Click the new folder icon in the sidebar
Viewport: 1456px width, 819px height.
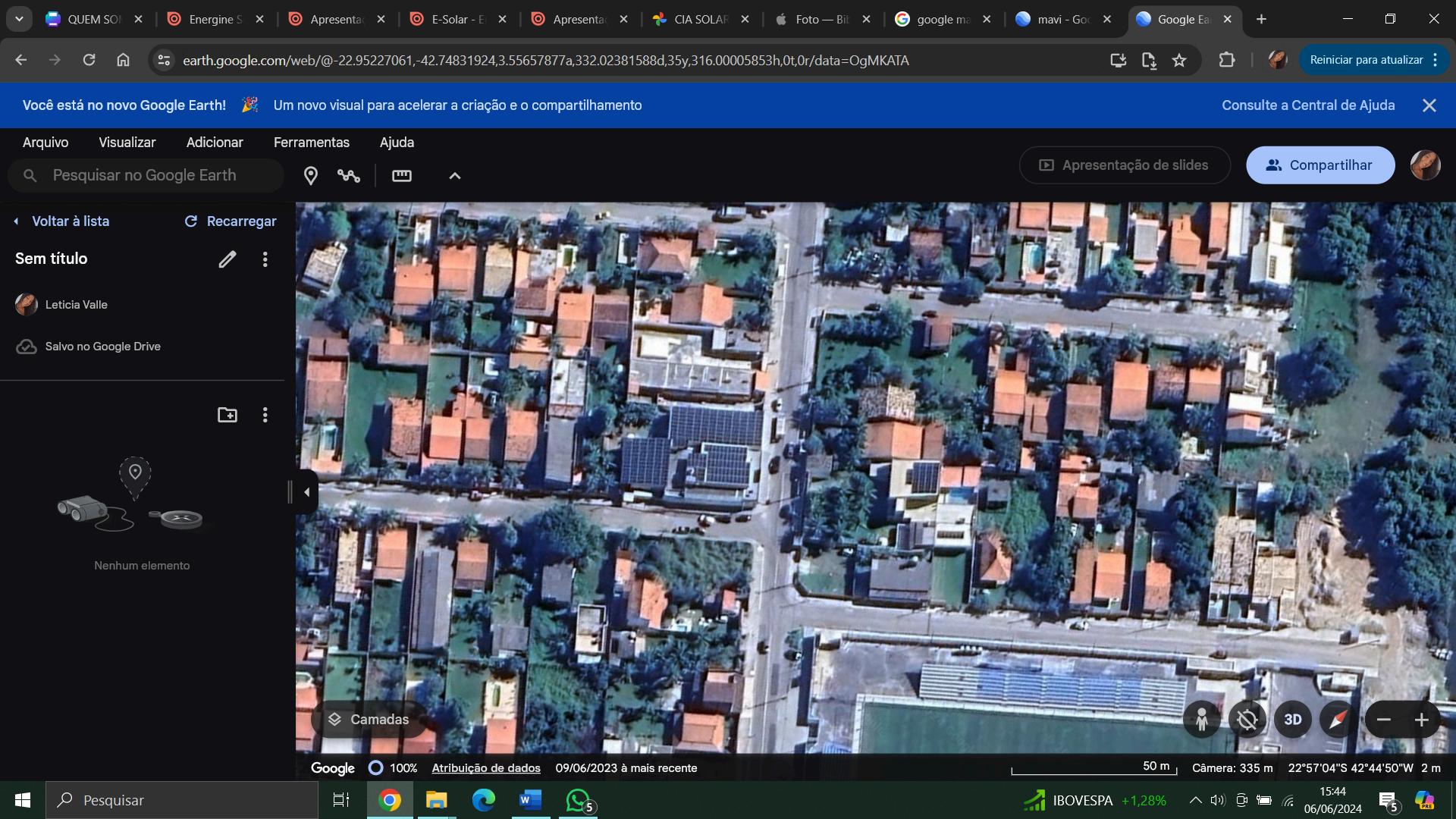[227, 415]
